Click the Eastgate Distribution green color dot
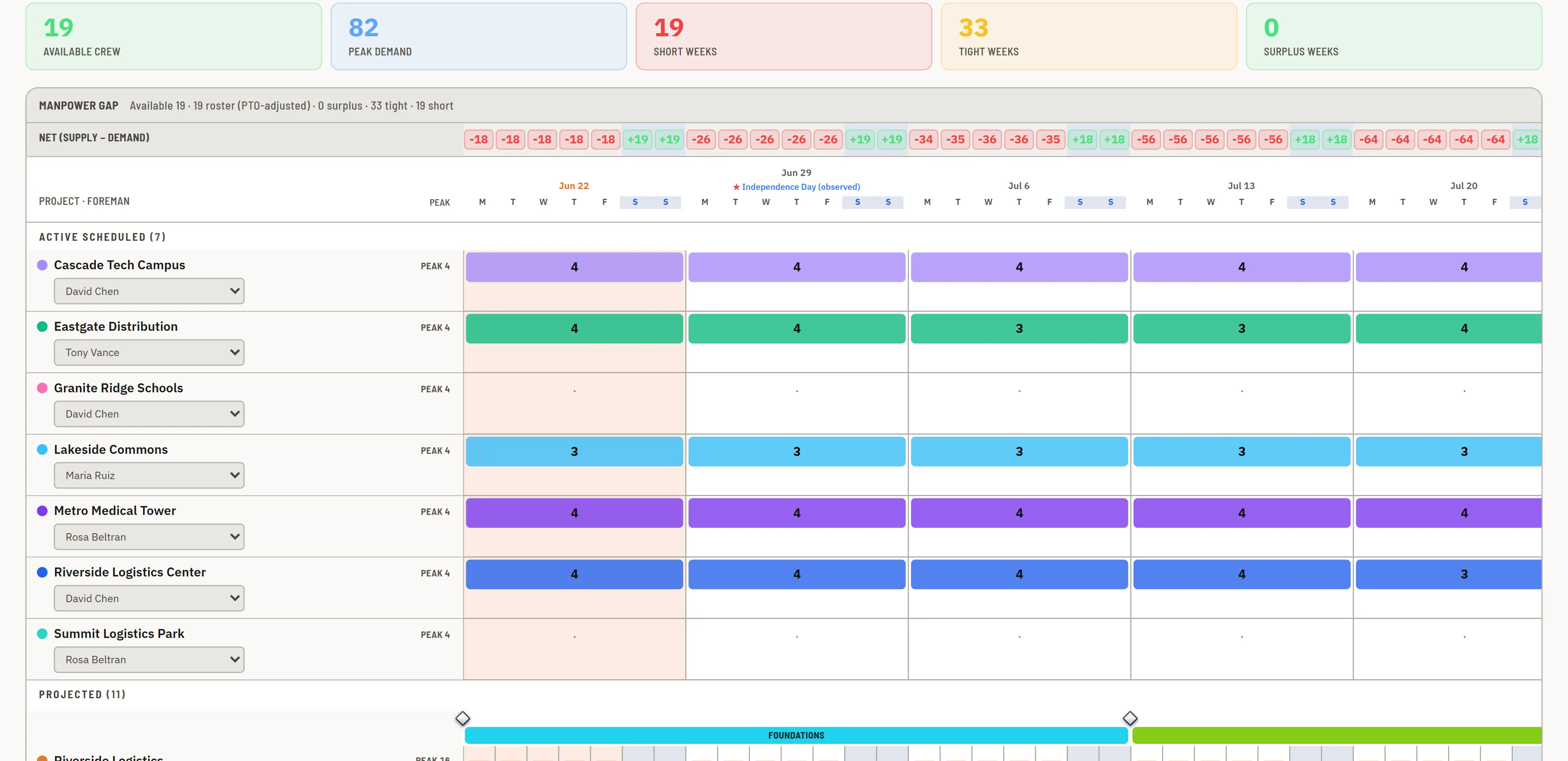 pyautogui.click(x=43, y=327)
